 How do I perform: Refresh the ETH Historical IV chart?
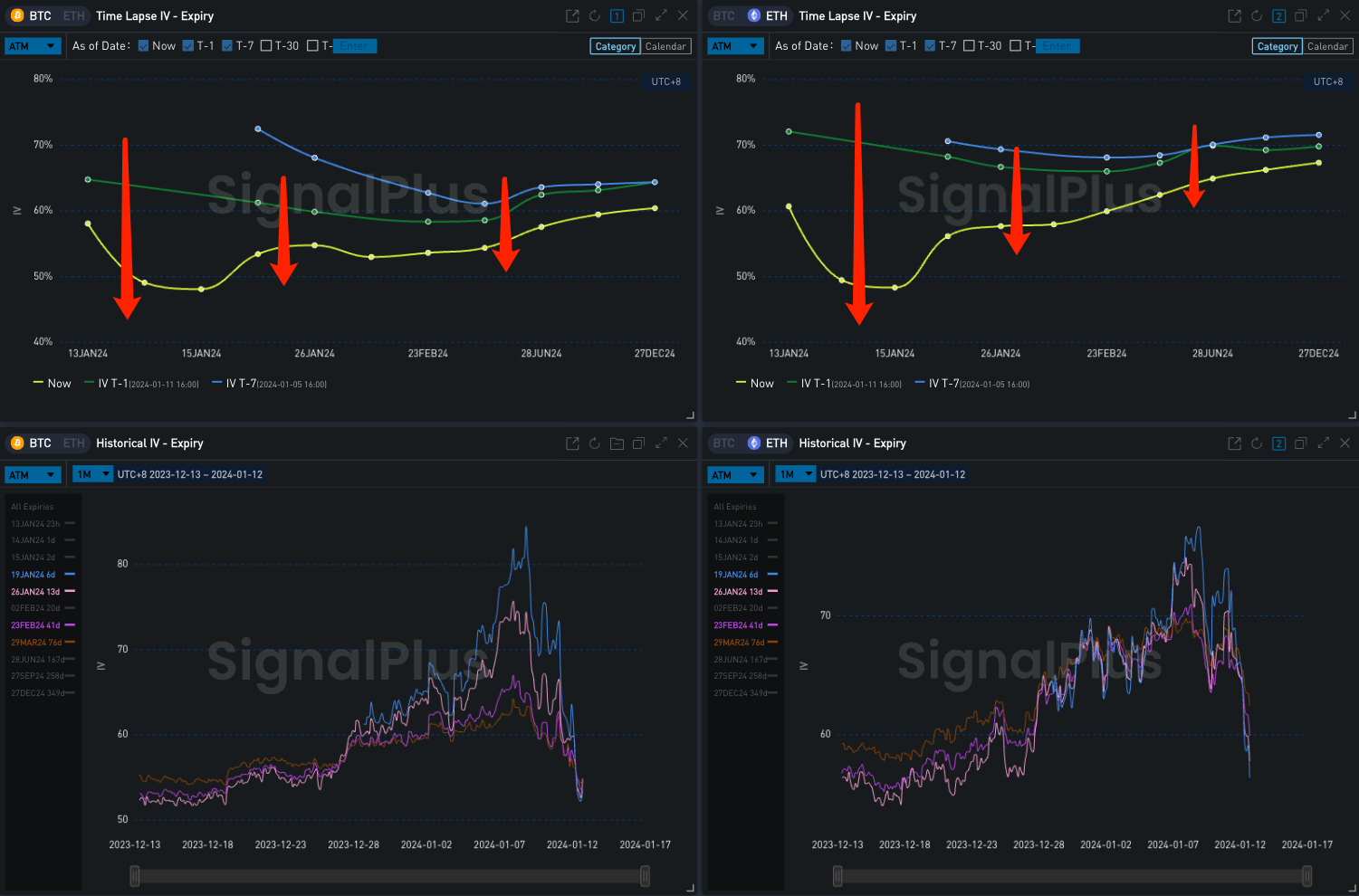pos(1257,443)
